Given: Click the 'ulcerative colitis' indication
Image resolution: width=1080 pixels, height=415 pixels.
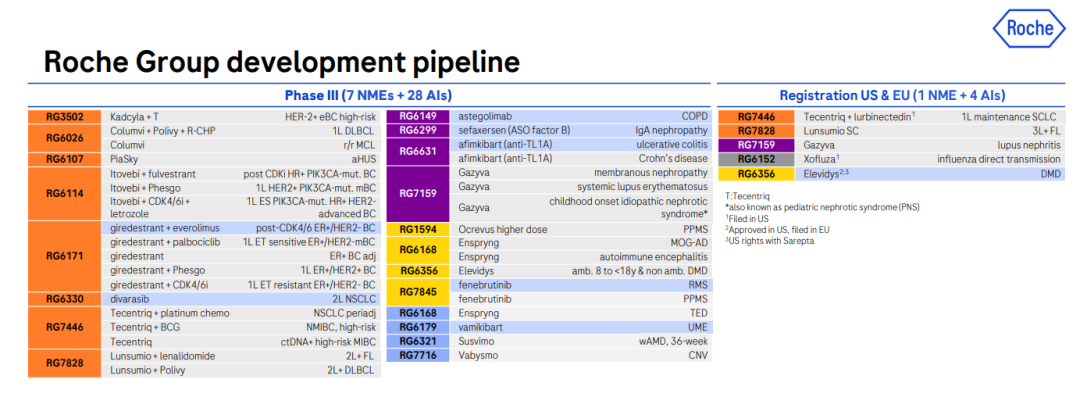Looking at the screenshot, I should (x=672, y=145).
